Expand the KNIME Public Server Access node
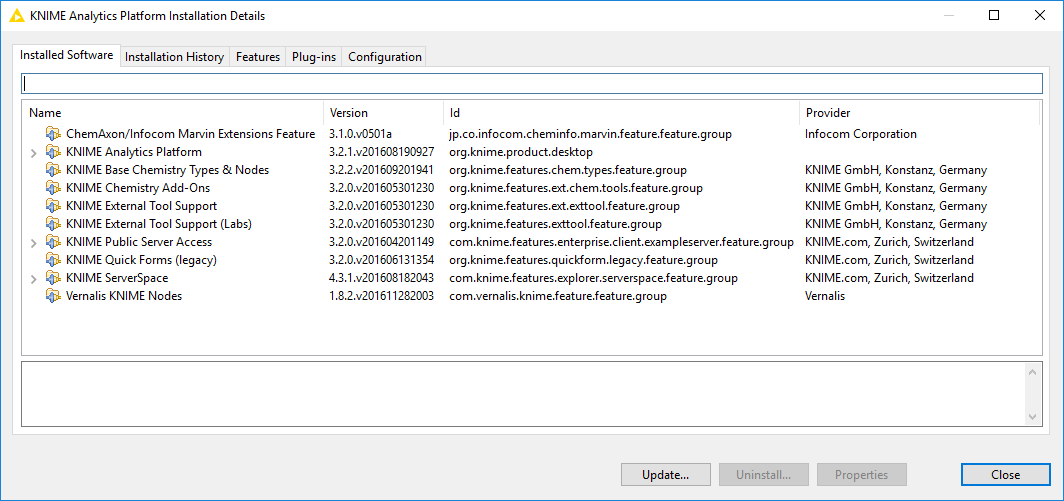The image size is (1064, 501). click(x=34, y=242)
